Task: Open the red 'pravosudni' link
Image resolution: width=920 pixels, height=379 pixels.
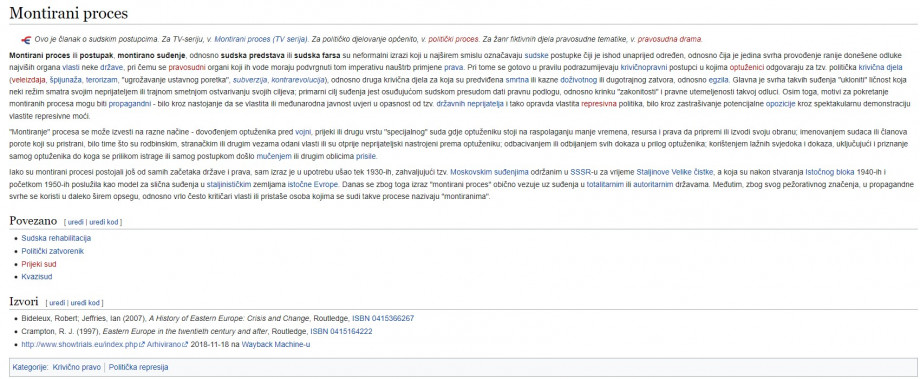Action: (187, 67)
